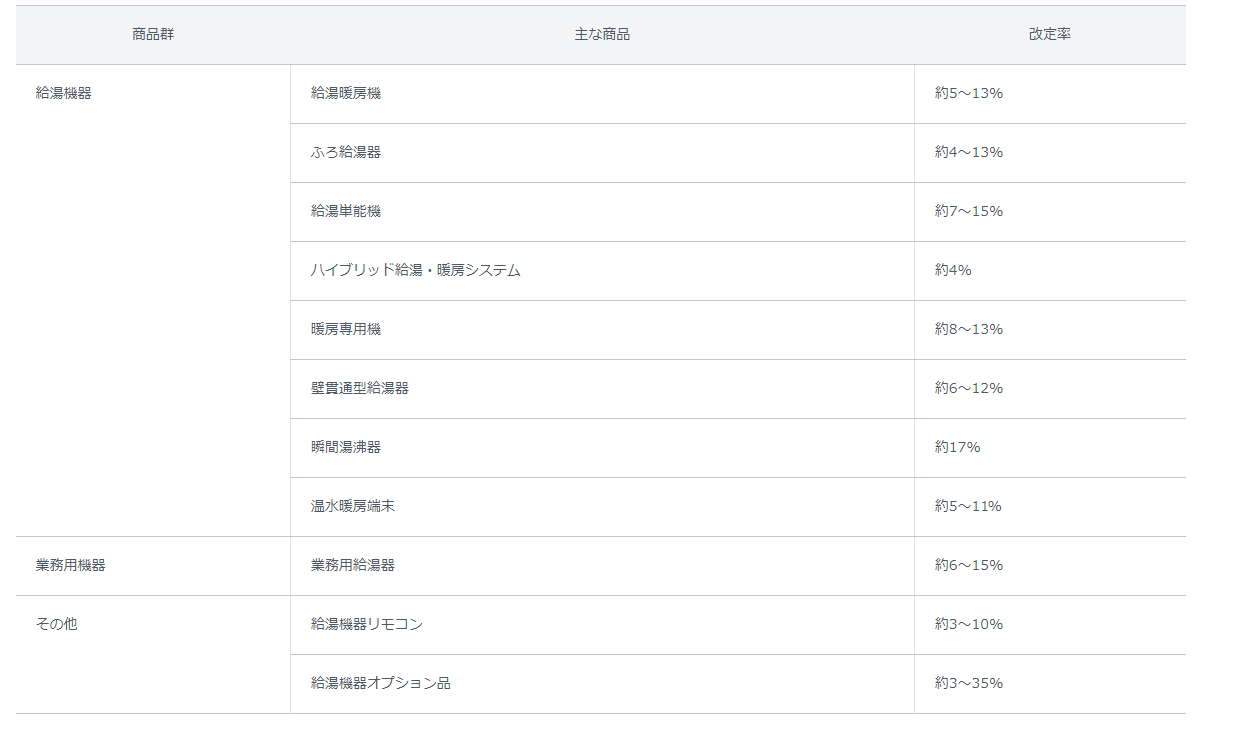Click the 瞬間湯沸器 product cell
Image resolution: width=1240 pixels, height=732 pixels.
click(x=346, y=447)
